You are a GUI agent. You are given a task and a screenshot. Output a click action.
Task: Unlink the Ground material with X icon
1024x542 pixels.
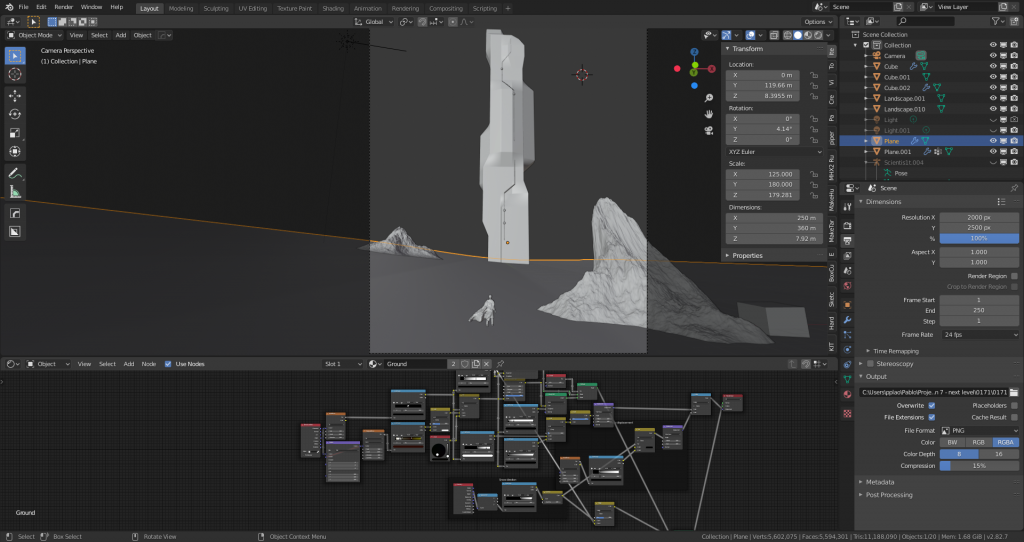[487, 364]
